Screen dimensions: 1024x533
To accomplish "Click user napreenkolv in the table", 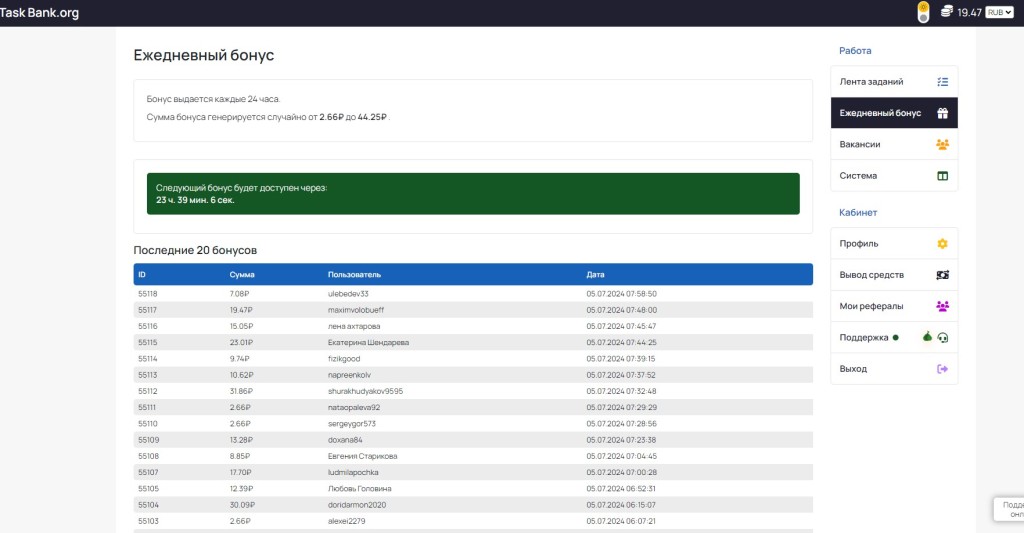I will [x=349, y=375].
